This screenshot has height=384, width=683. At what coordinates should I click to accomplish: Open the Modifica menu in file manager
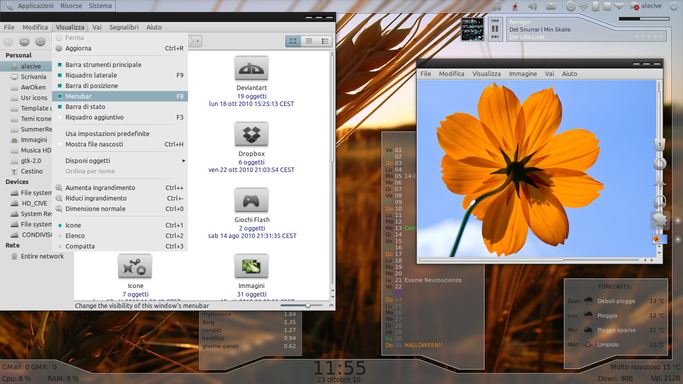[35, 27]
